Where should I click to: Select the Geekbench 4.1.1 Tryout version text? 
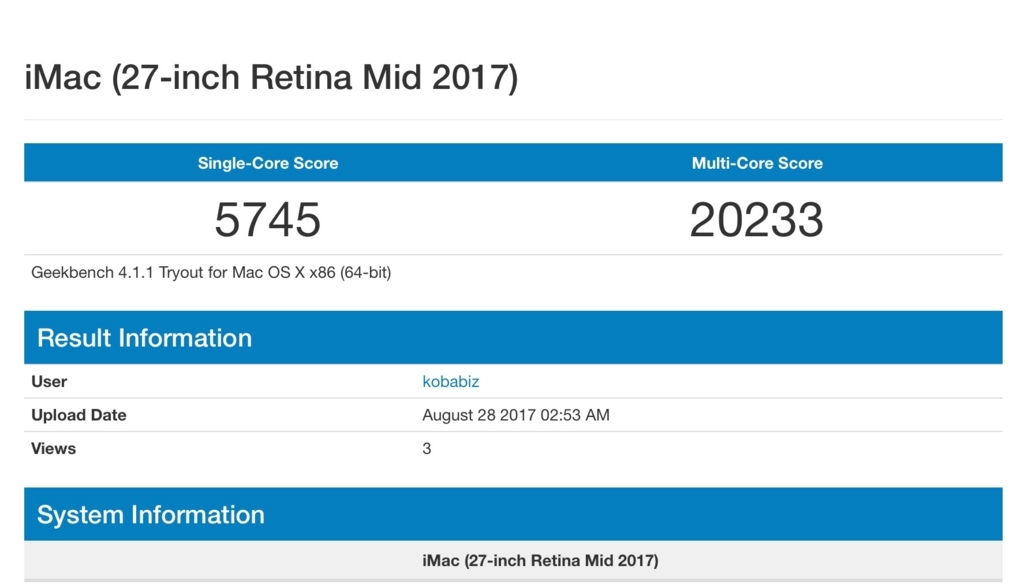[x=211, y=272]
